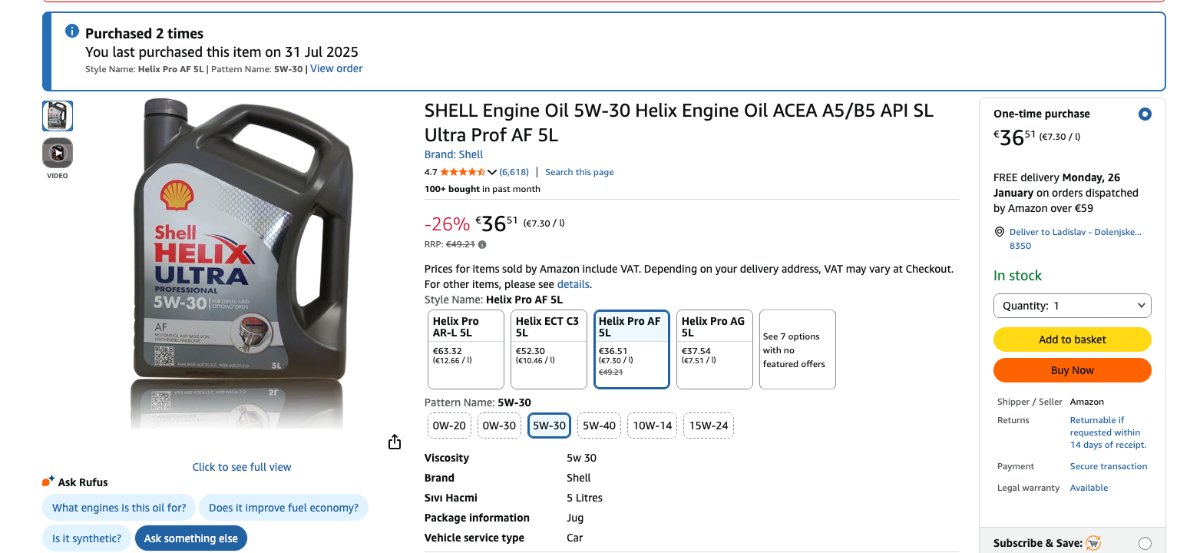Expand See 7 options with no featured offers
This screenshot has height=553, width=1200.
[x=797, y=349]
